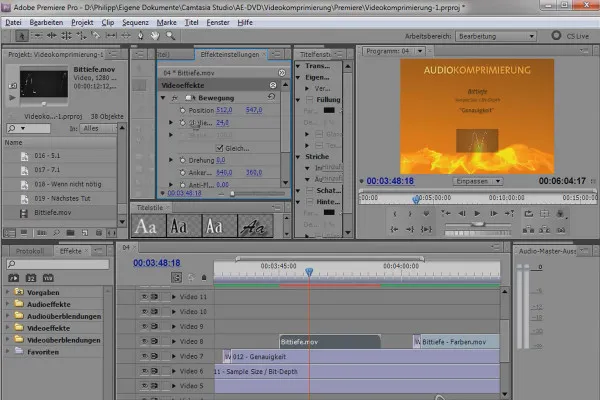Set In point in Program monitor
The height and width of the screenshot is (400, 600).
coord(395,214)
